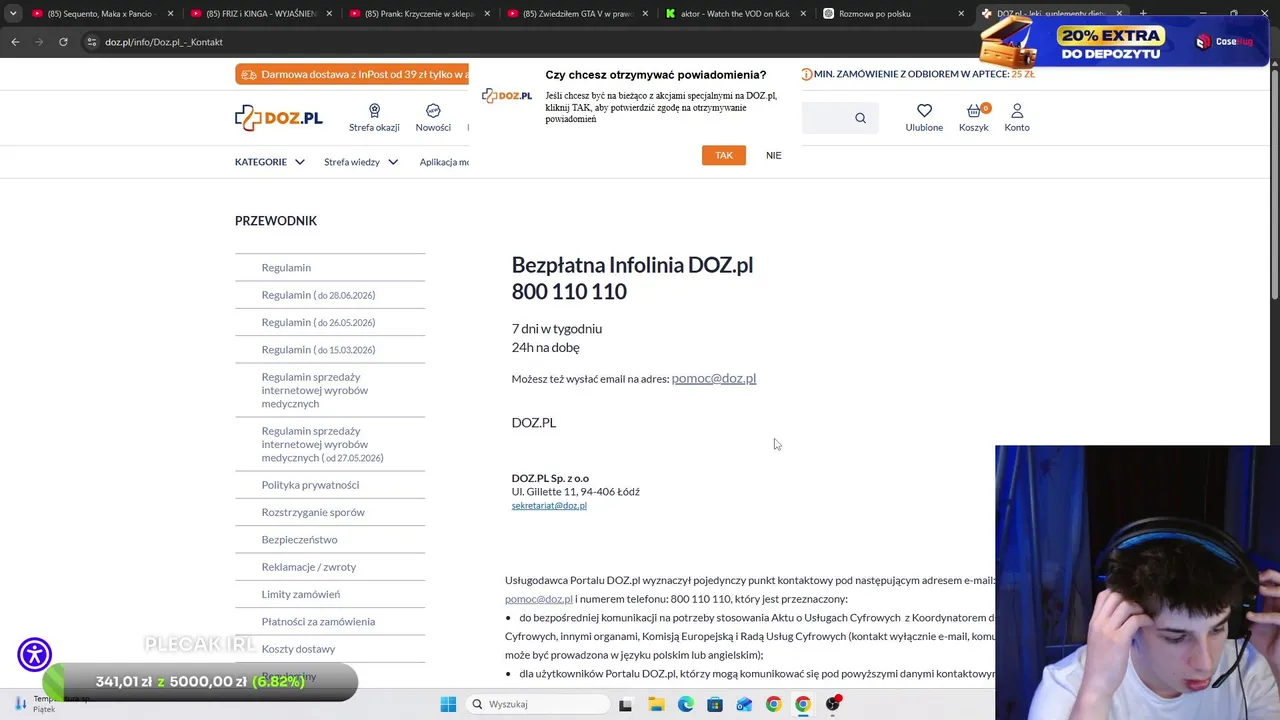Close the aktor - Watch the VOD tab

(x=803, y=14)
